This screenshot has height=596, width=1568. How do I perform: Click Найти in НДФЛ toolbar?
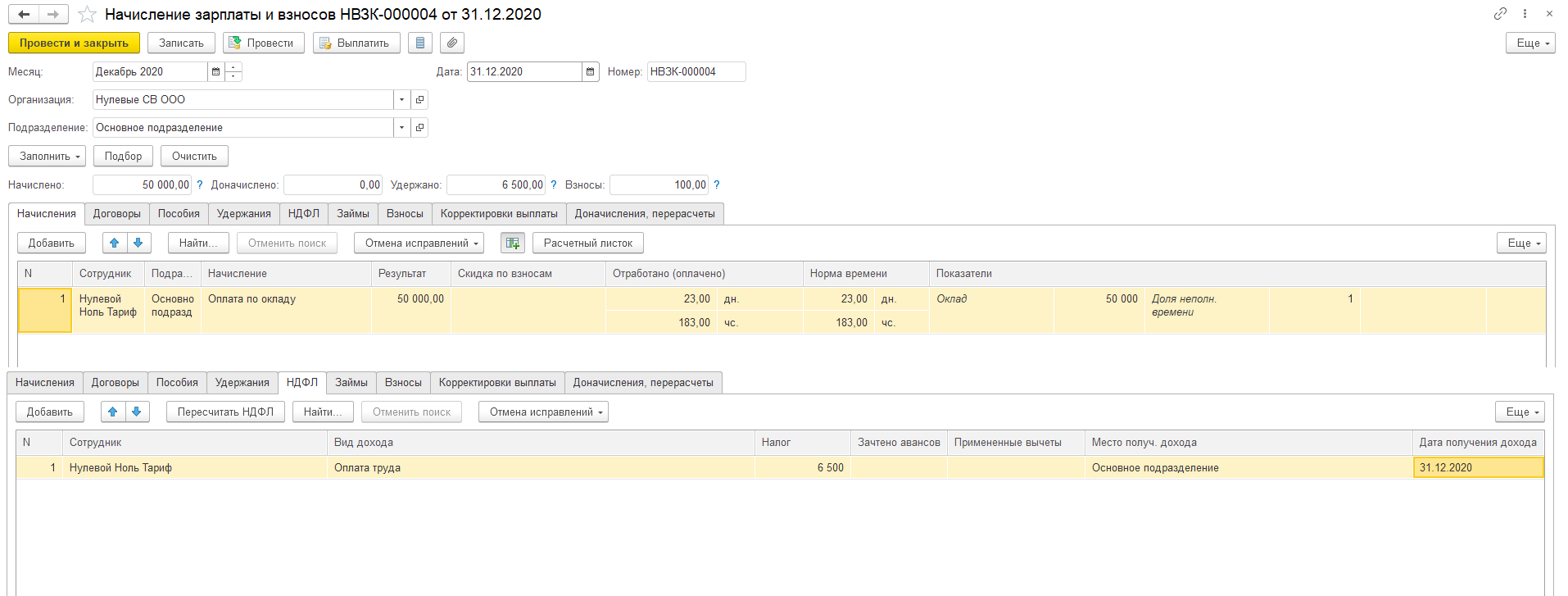[323, 412]
